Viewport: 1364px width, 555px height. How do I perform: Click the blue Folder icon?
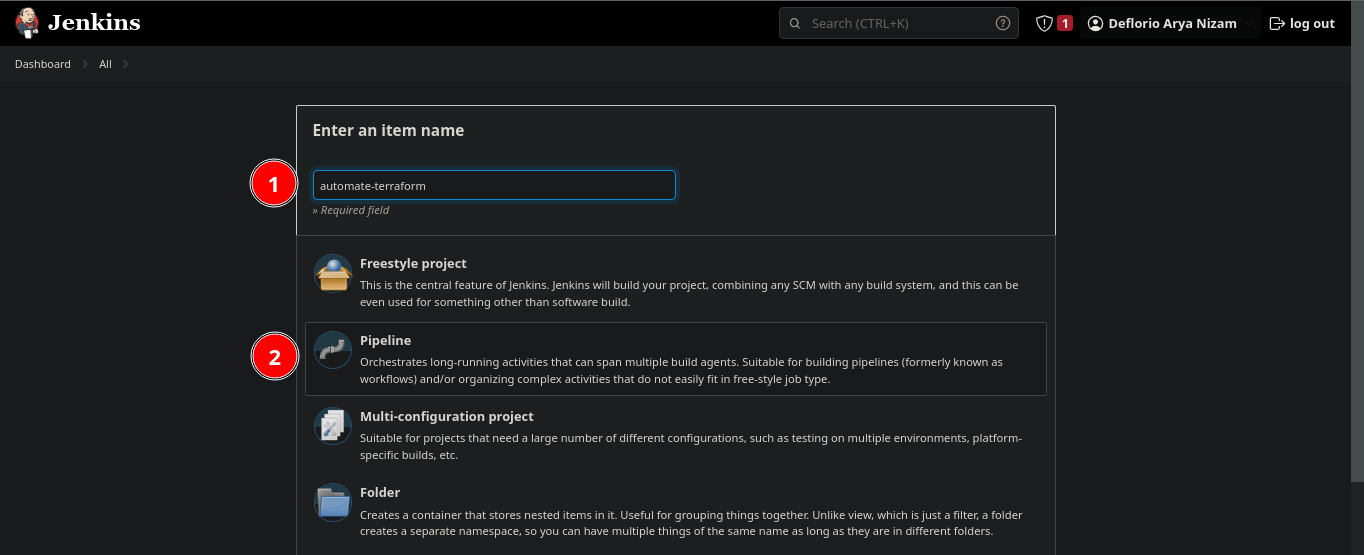click(x=333, y=501)
